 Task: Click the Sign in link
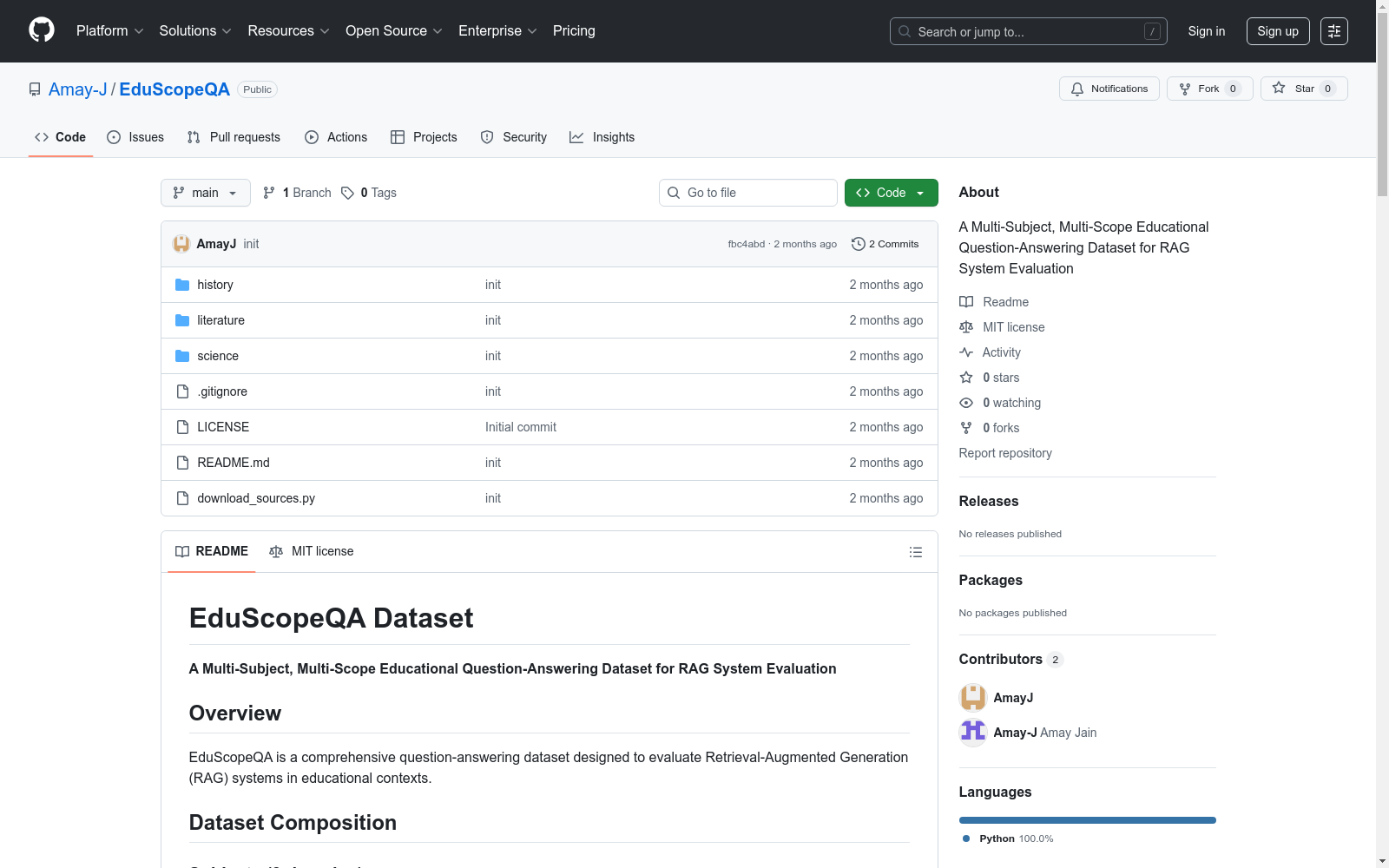(1207, 31)
